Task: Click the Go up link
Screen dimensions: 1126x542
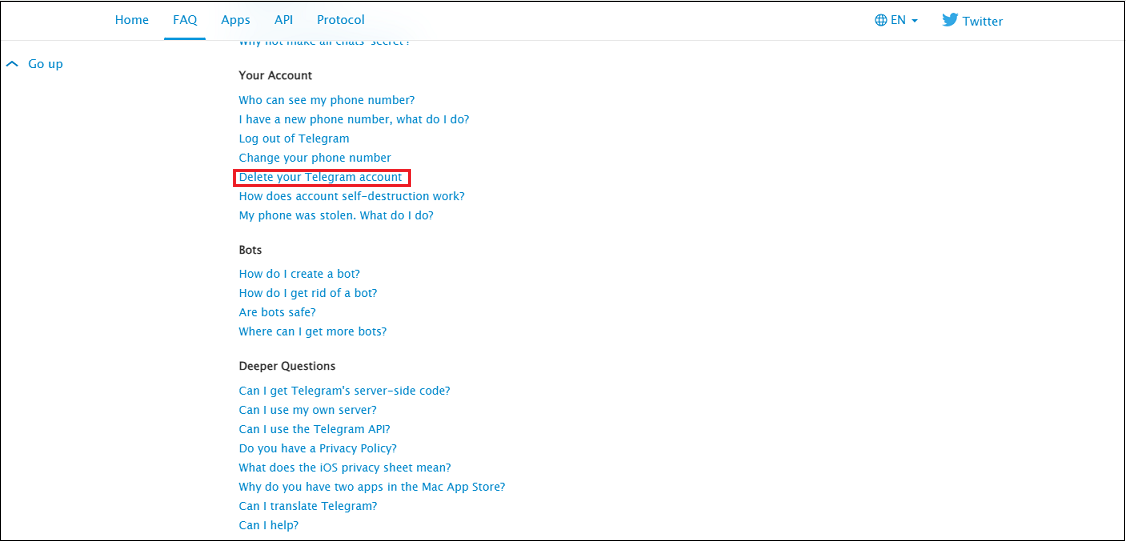Action: tap(45, 64)
